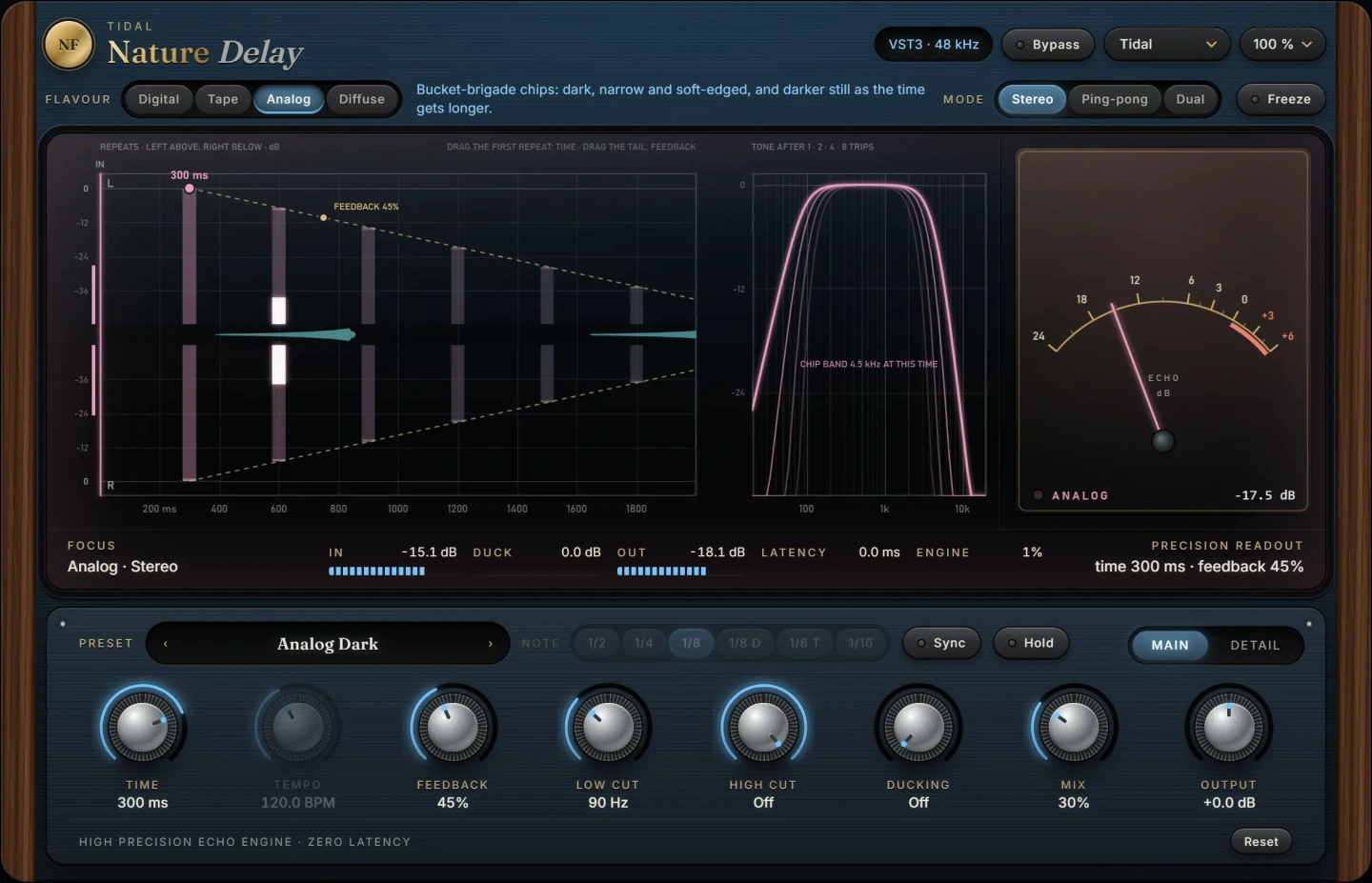The image size is (1372, 883).
Task: Click the NF logo badge
Action: [69, 45]
